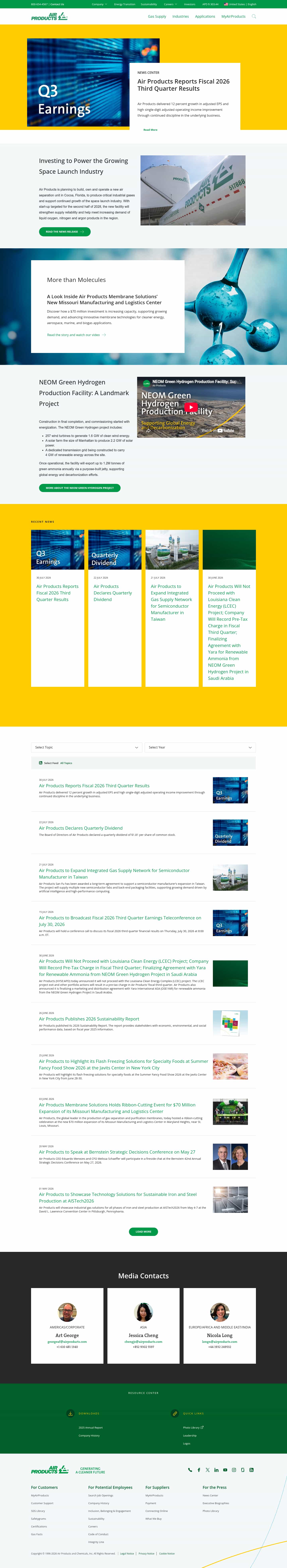Go to Energy Transition in top bar
287x1568 pixels.
[125, 4]
